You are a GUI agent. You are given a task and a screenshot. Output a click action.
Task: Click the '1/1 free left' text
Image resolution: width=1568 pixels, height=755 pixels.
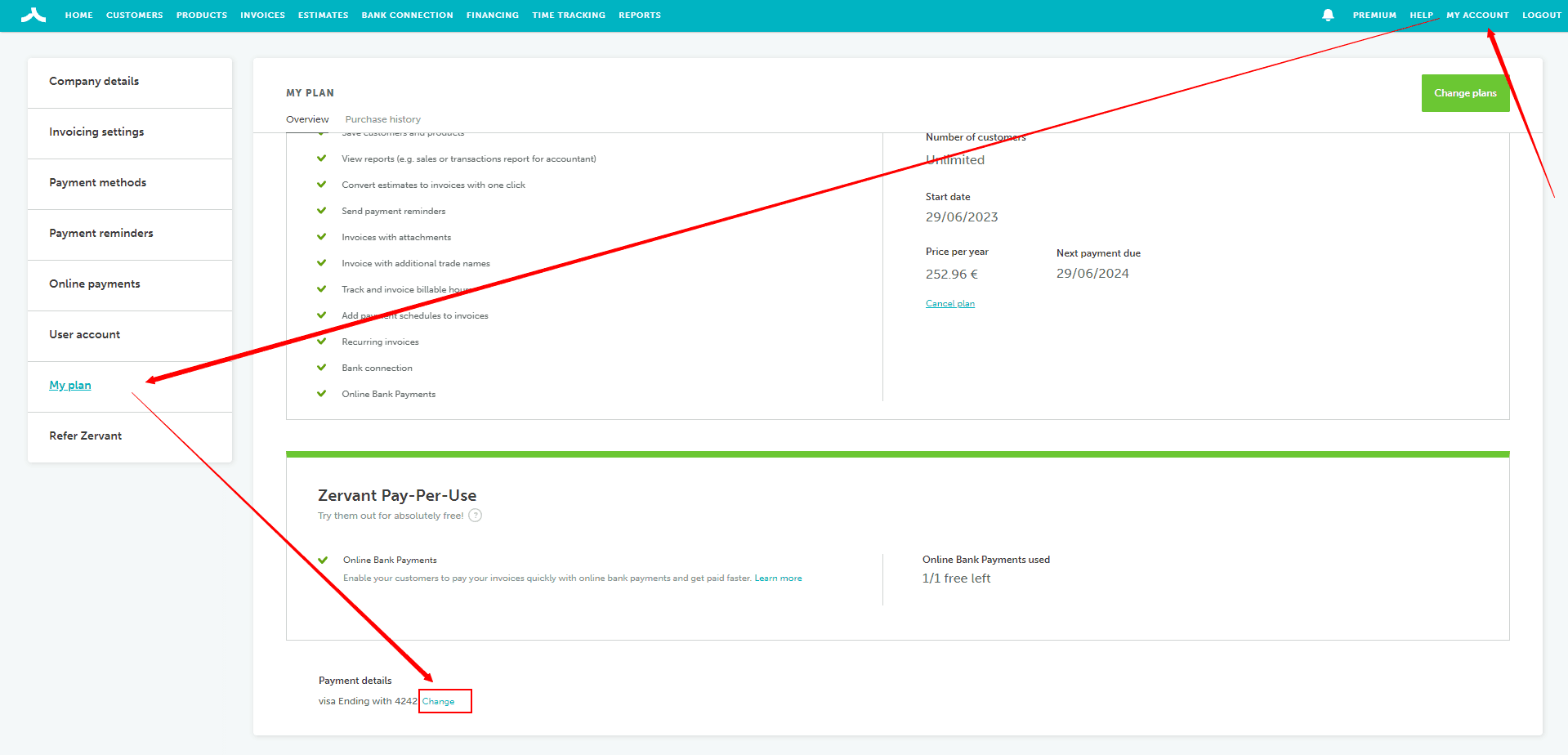pos(956,579)
